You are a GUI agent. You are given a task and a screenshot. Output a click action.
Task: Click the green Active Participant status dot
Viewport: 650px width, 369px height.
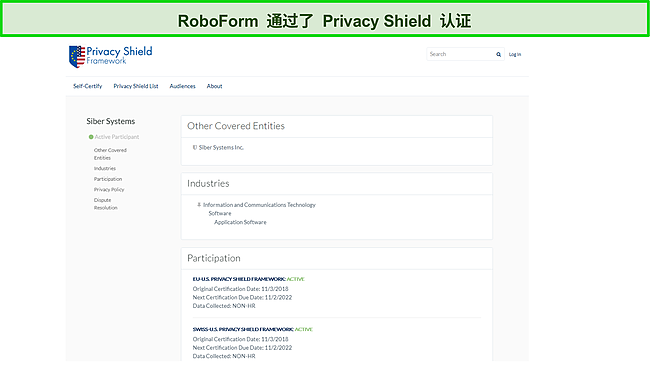click(91, 137)
